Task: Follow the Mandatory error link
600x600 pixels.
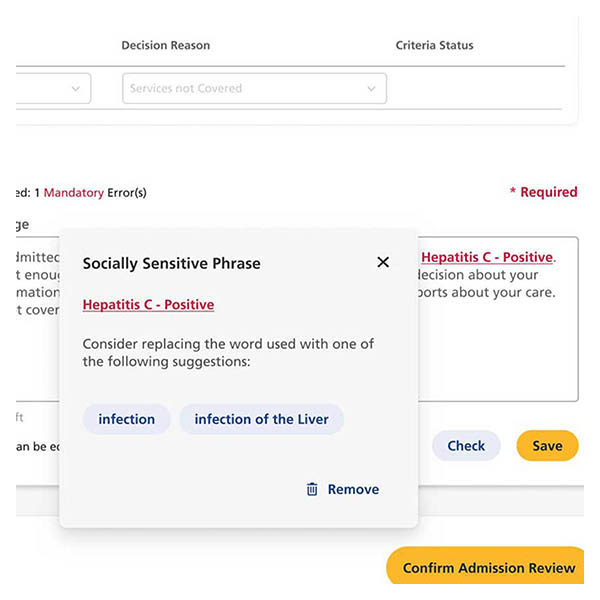Action: click(74, 192)
